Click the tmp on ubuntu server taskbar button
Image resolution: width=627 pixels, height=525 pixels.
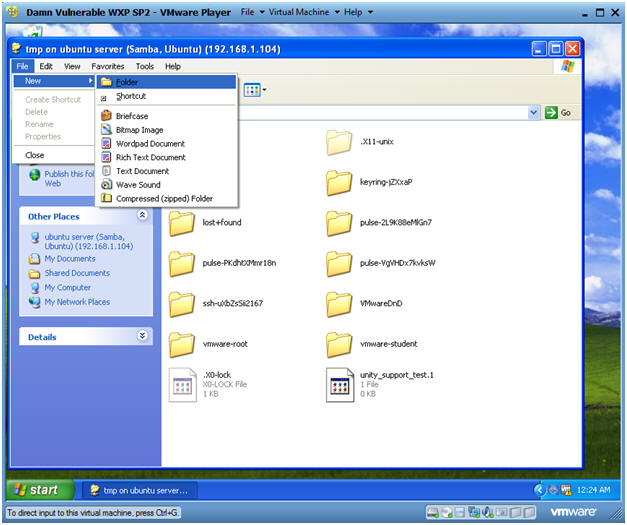tap(139, 490)
